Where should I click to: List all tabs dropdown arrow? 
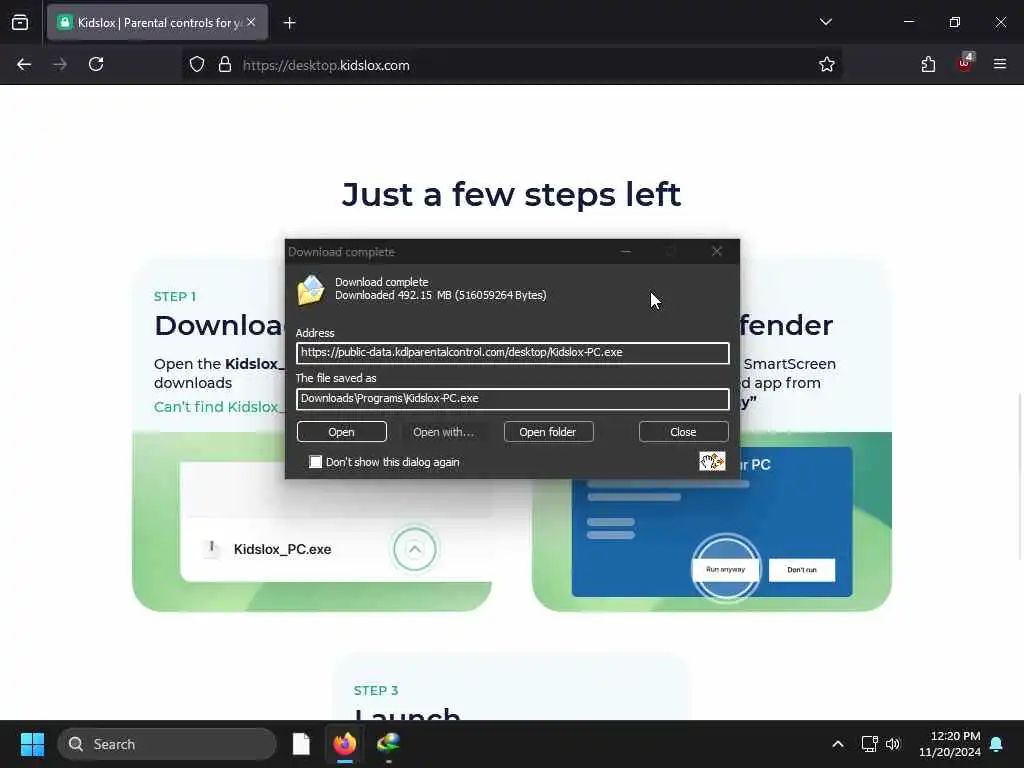(825, 22)
